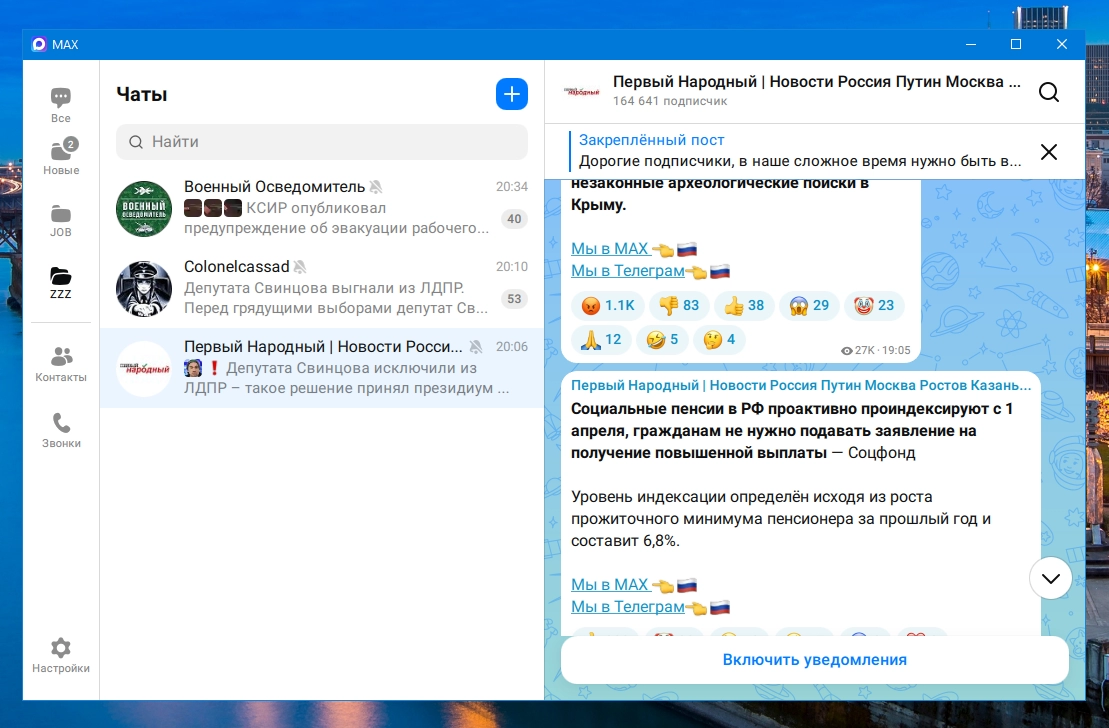Click the search magnifier in channel header
The height and width of the screenshot is (728, 1109).
point(1049,92)
